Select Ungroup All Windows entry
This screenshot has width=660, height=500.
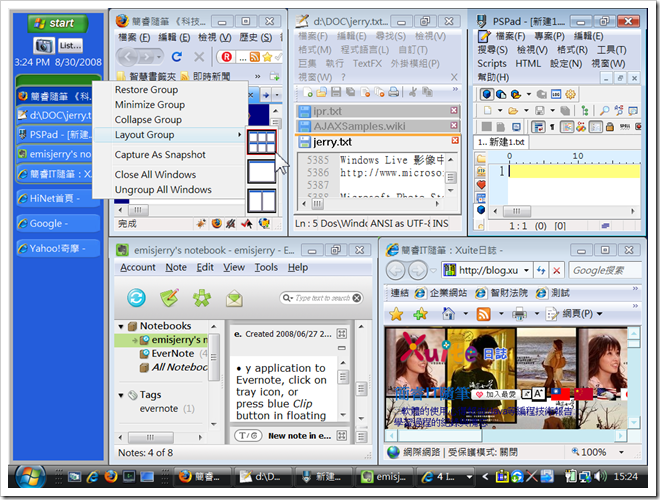click(x=163, y=190)
